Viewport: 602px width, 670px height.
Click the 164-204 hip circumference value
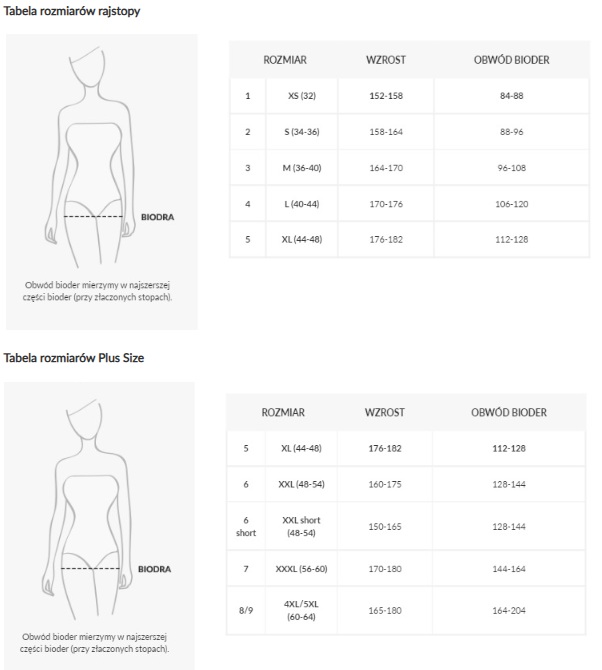click(x=510, y=610)
